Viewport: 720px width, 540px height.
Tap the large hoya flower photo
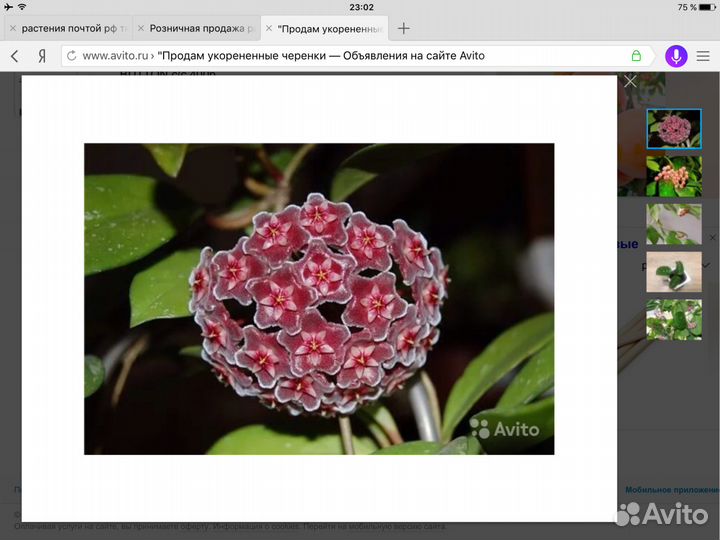point(318,298)
